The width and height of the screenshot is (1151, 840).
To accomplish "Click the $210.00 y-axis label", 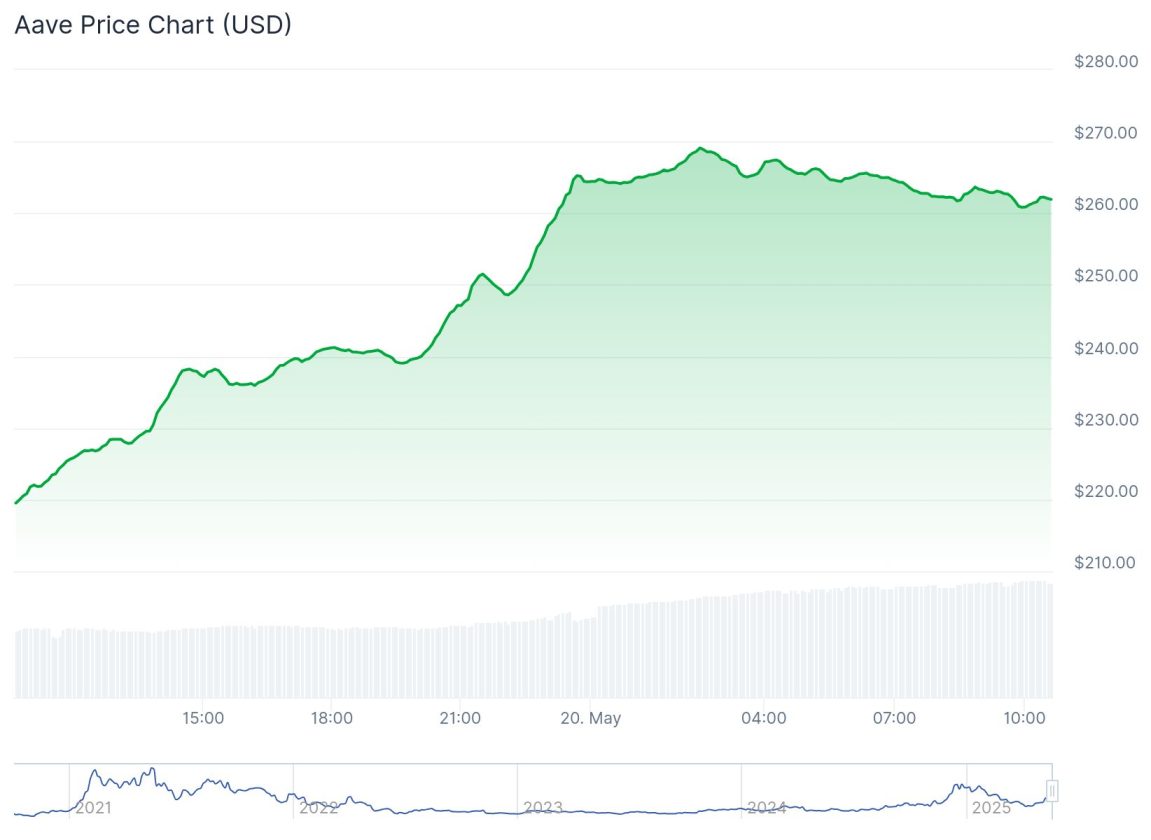I will [1105, 562].
